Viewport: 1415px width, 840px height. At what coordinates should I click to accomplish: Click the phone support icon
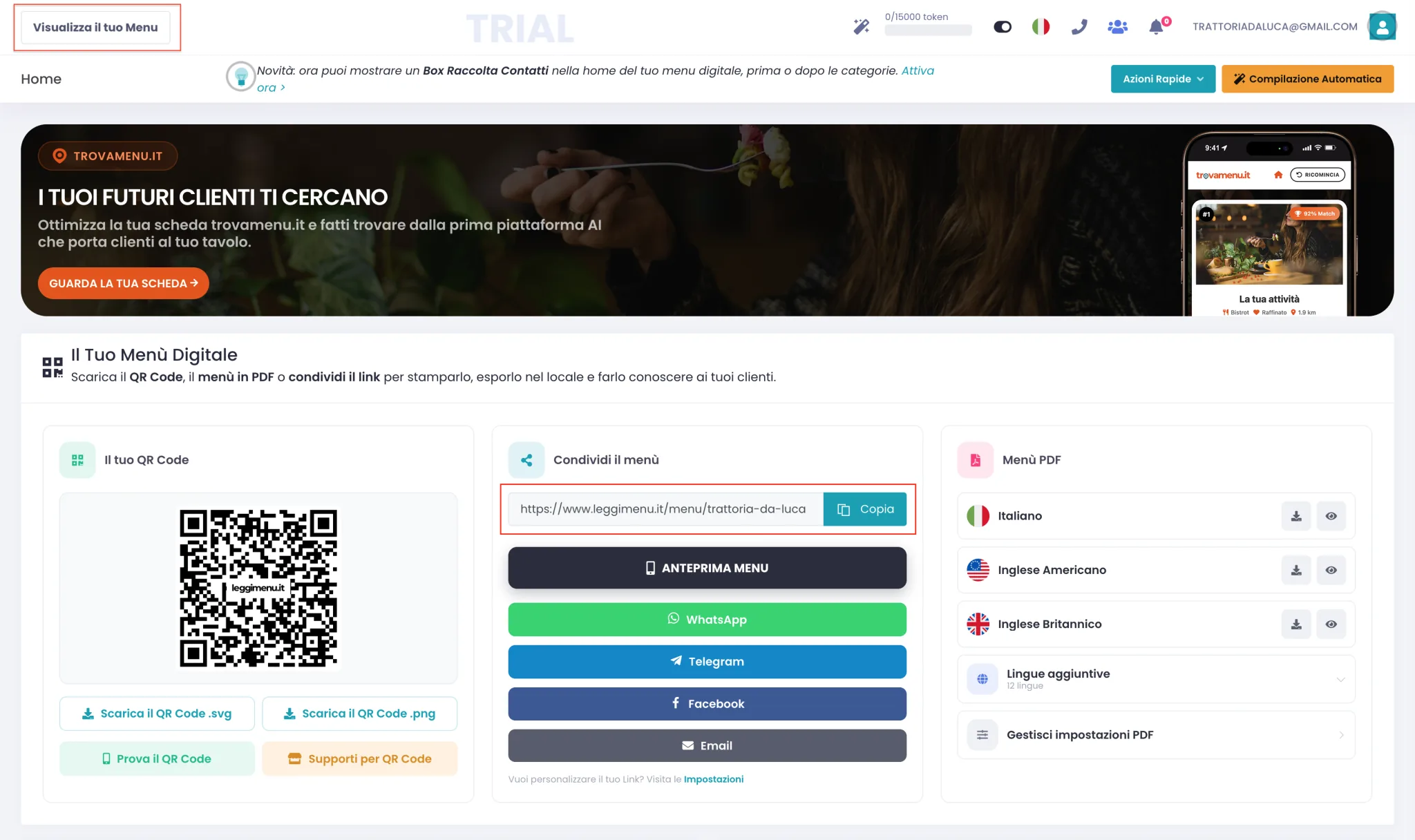(1079, 27)
